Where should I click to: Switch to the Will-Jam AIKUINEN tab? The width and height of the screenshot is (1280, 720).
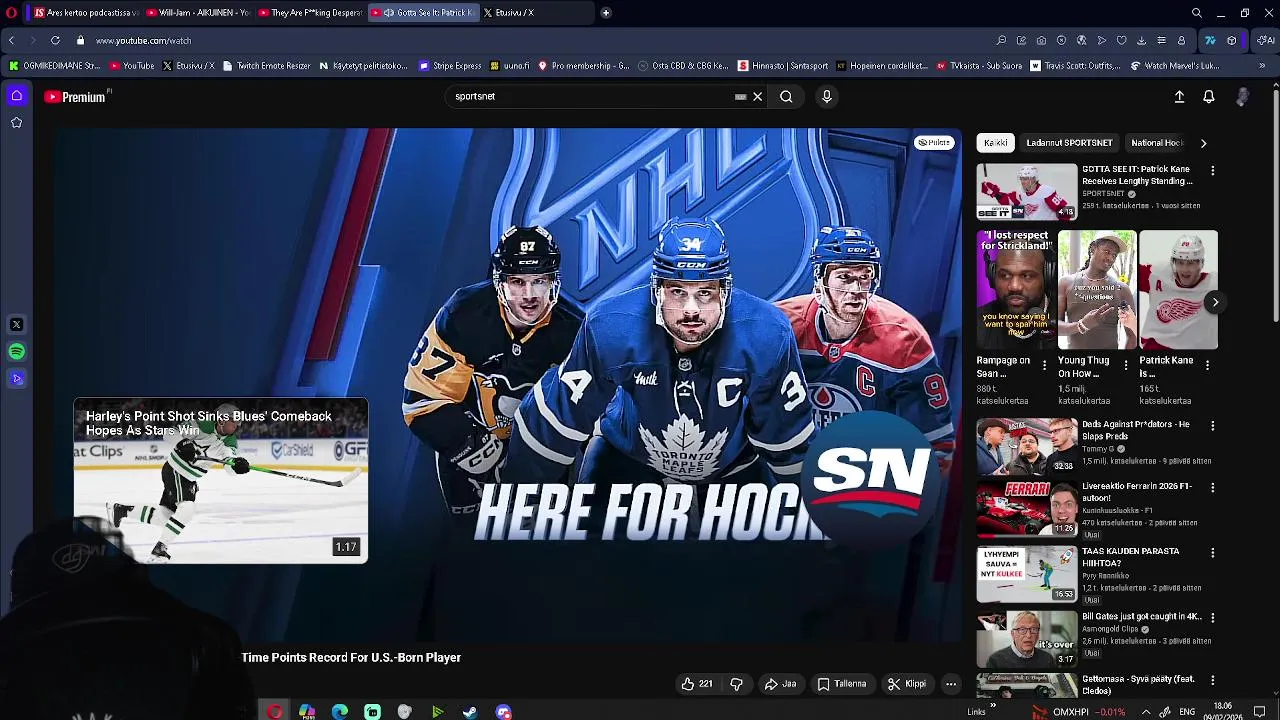coord(197,13)
